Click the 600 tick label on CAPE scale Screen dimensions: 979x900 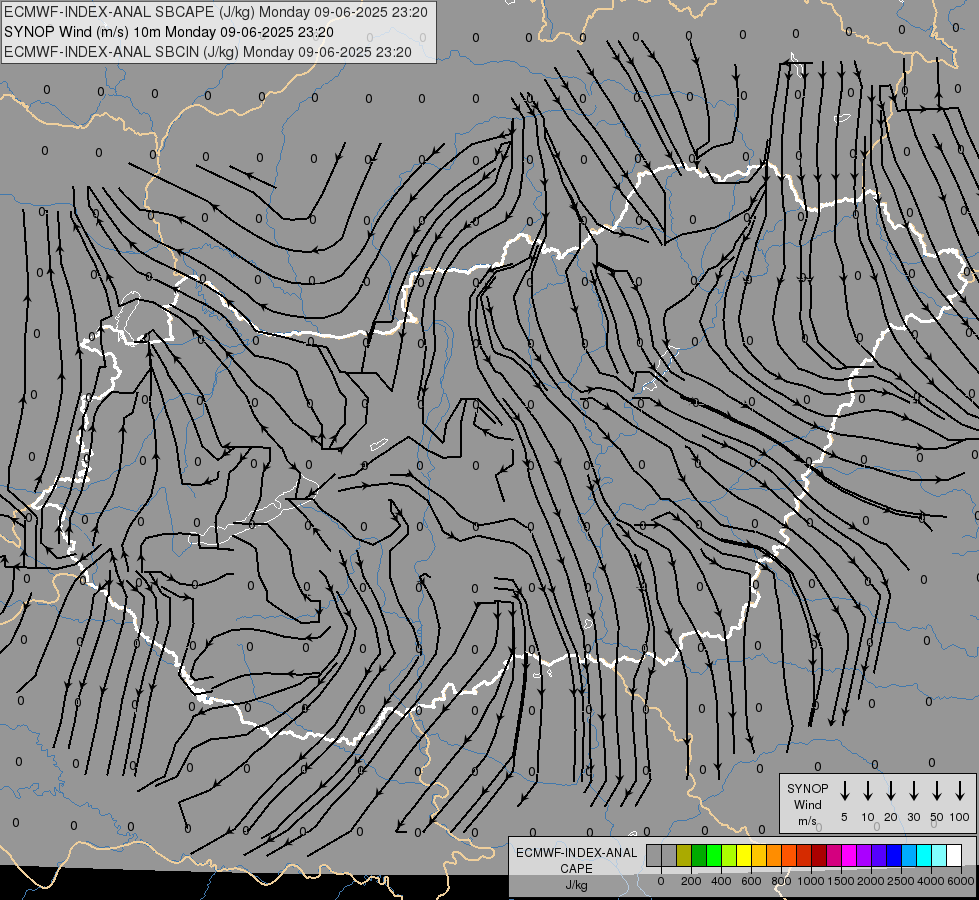(x=751, y=881)
